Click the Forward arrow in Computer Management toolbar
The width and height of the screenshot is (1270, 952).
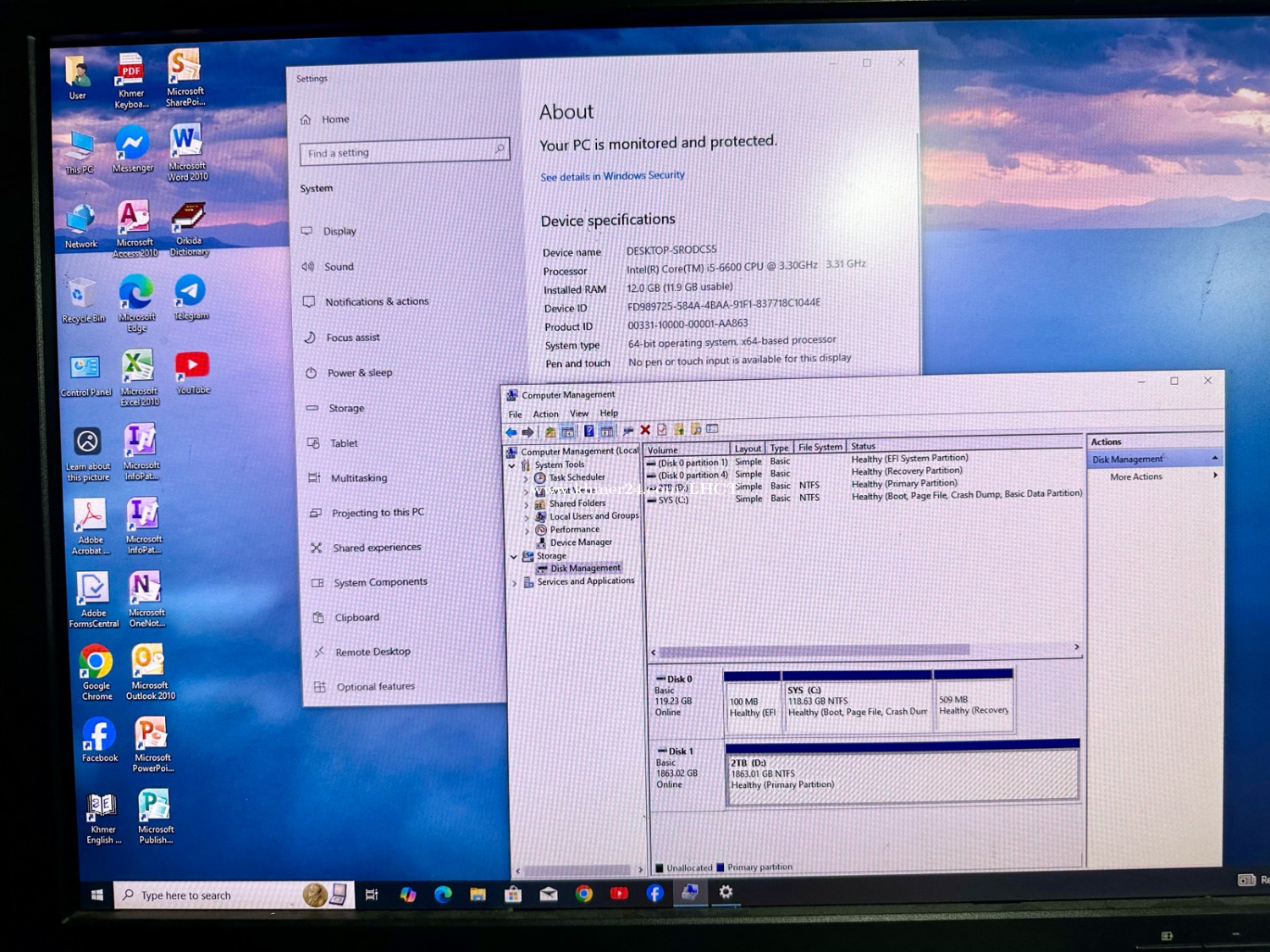tap(528, 432)
